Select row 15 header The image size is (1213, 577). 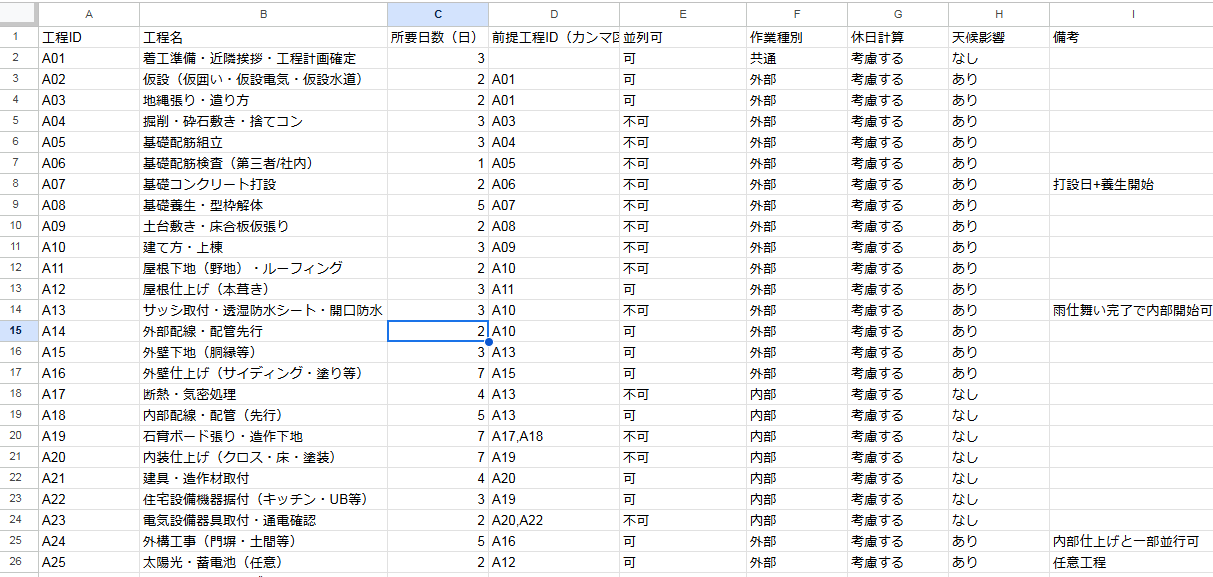pyautogui.click(x=19, y=331)
